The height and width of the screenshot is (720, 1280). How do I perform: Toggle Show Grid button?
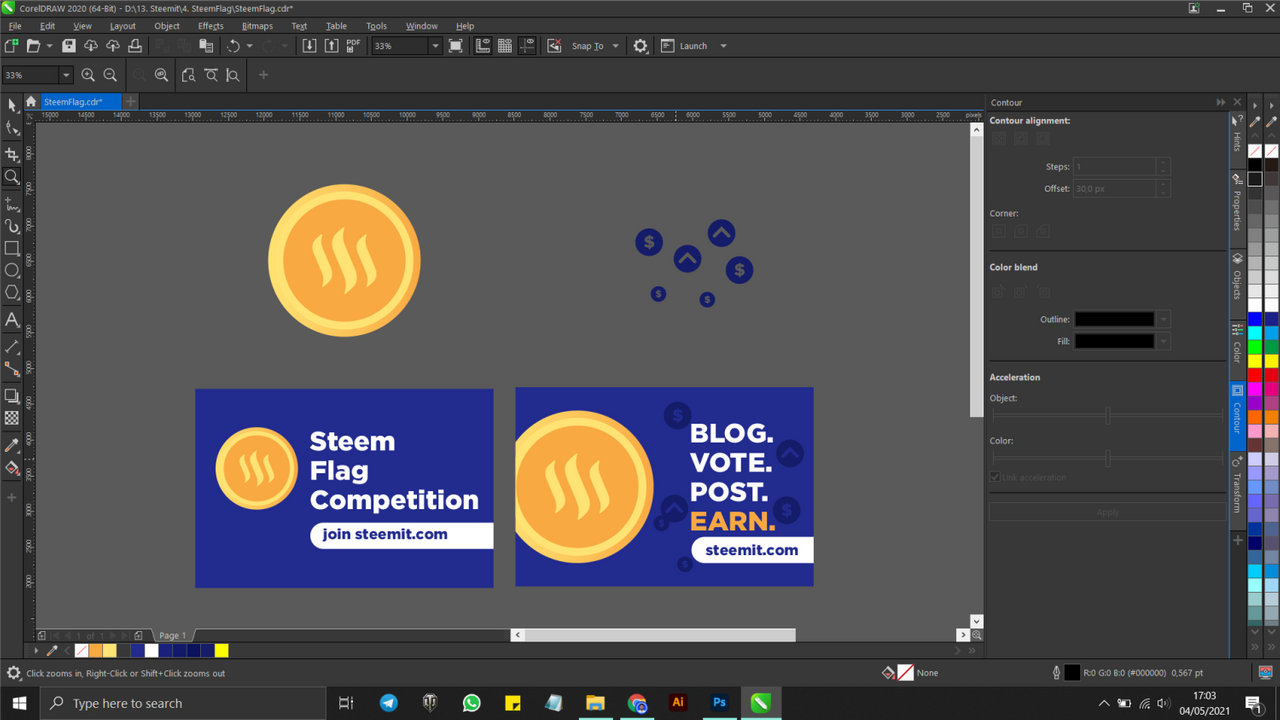coord(505,46)
